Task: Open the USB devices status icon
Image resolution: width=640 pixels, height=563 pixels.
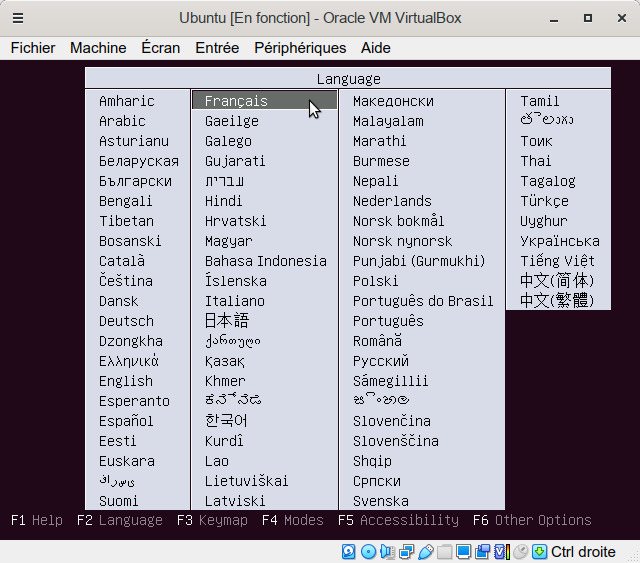Action: tap(425, 551)
